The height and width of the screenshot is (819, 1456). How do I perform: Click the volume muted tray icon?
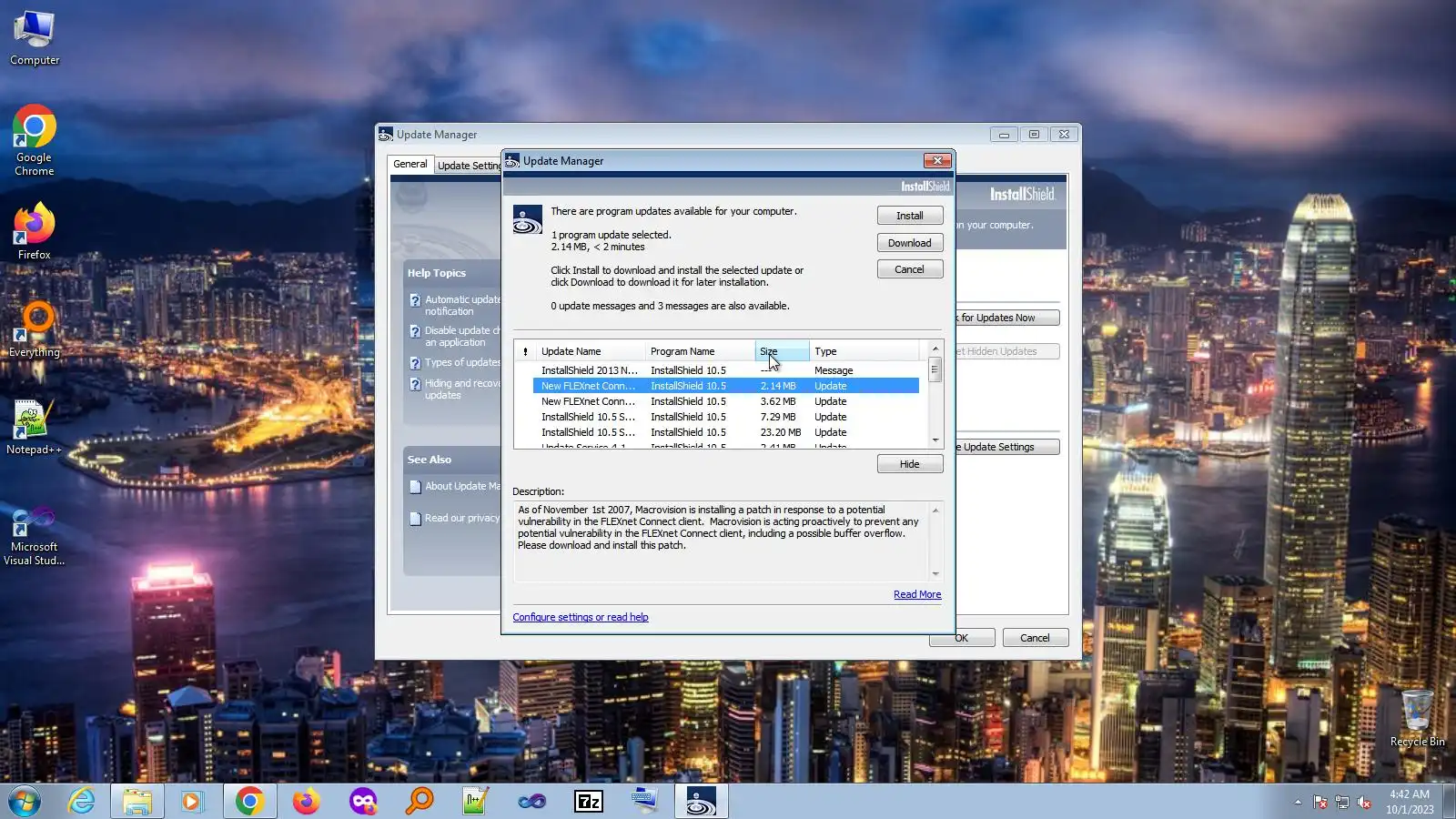(1364, 802)
